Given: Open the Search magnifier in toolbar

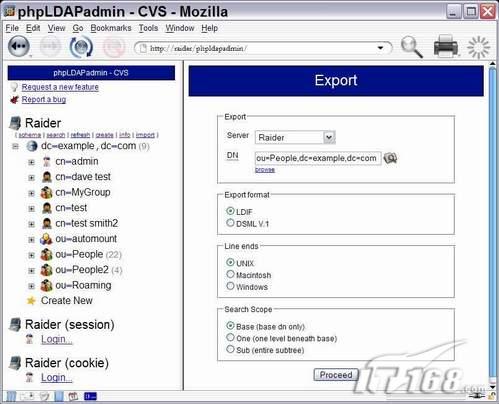Looking at the screenshot, I should pyautogui.click(x=412, y=47).
